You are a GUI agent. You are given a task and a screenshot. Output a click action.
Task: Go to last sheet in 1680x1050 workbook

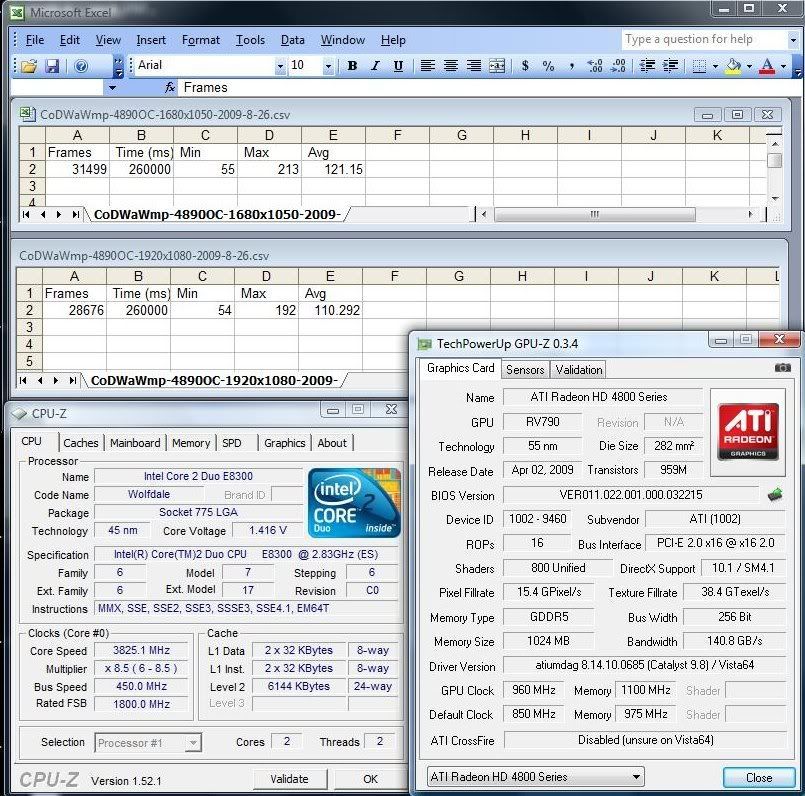(x=75, y=215)
